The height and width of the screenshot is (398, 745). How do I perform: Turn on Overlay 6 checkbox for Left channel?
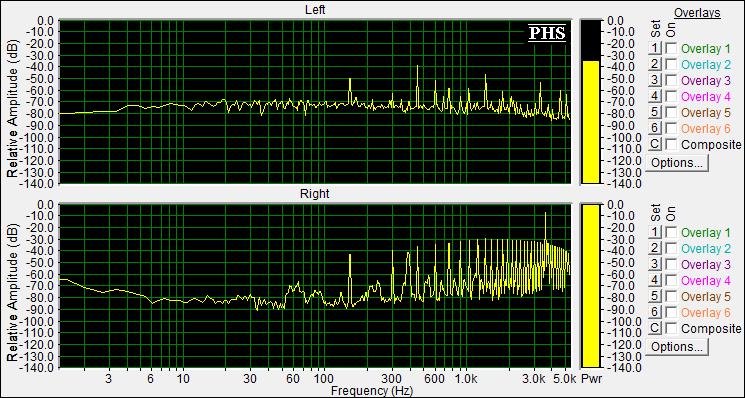coord(671,128)
